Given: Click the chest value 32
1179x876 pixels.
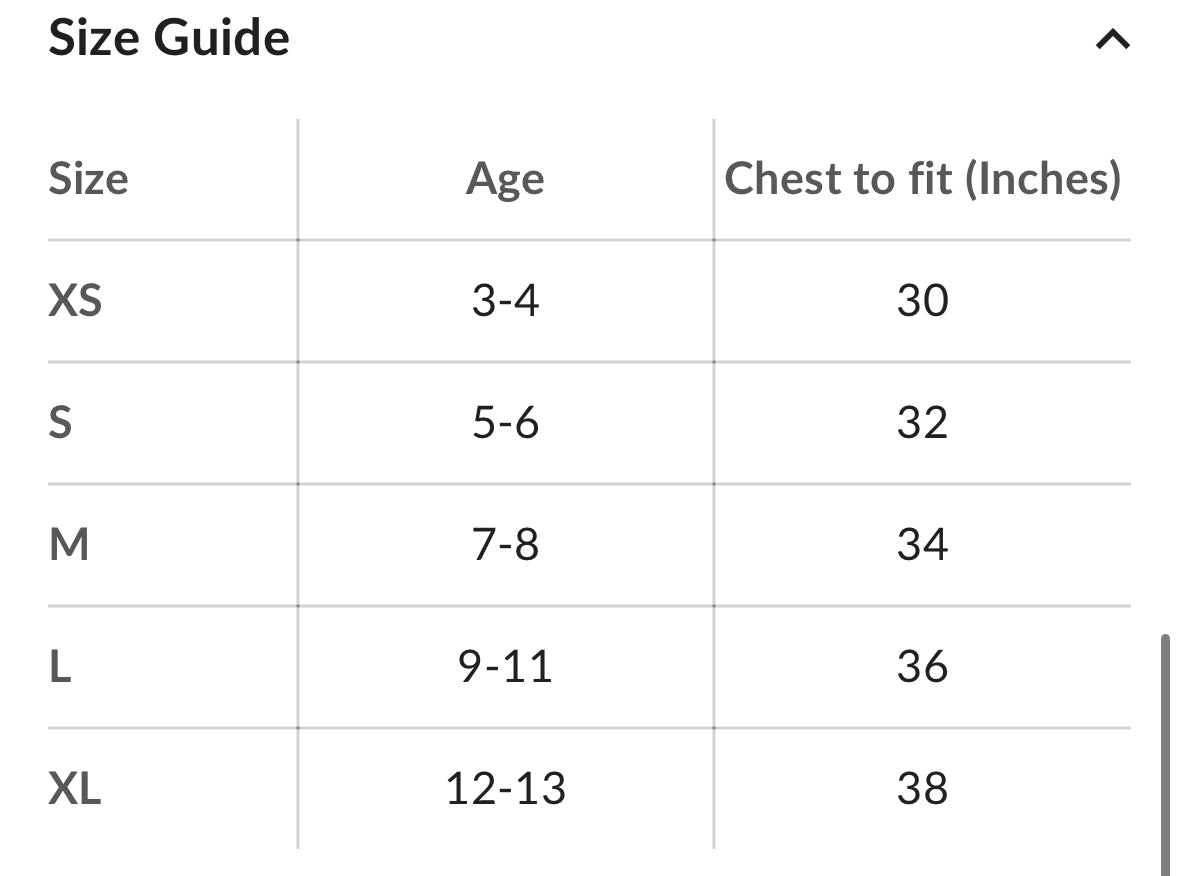Looking at the screenshot, I should 923,423.
